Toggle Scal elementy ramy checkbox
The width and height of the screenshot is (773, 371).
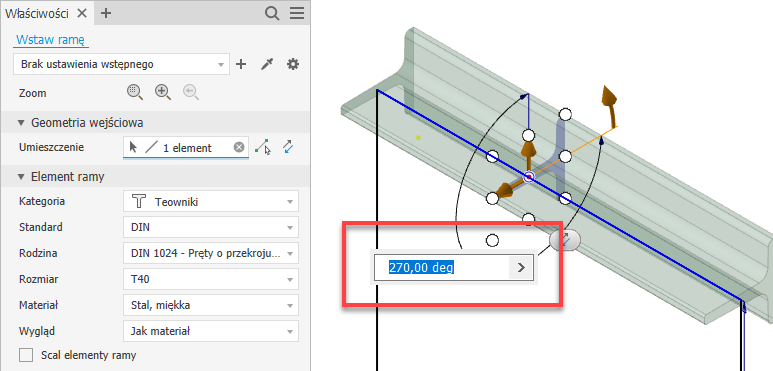tap(26, 355)
